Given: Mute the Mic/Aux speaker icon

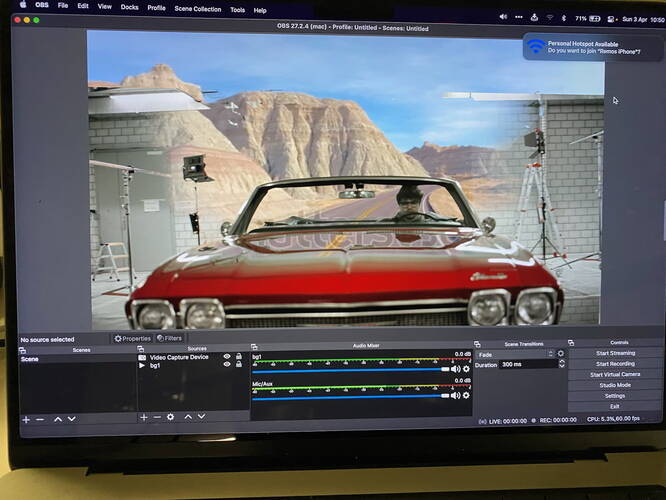Looking at the screenshot, I should pos(455,395).
